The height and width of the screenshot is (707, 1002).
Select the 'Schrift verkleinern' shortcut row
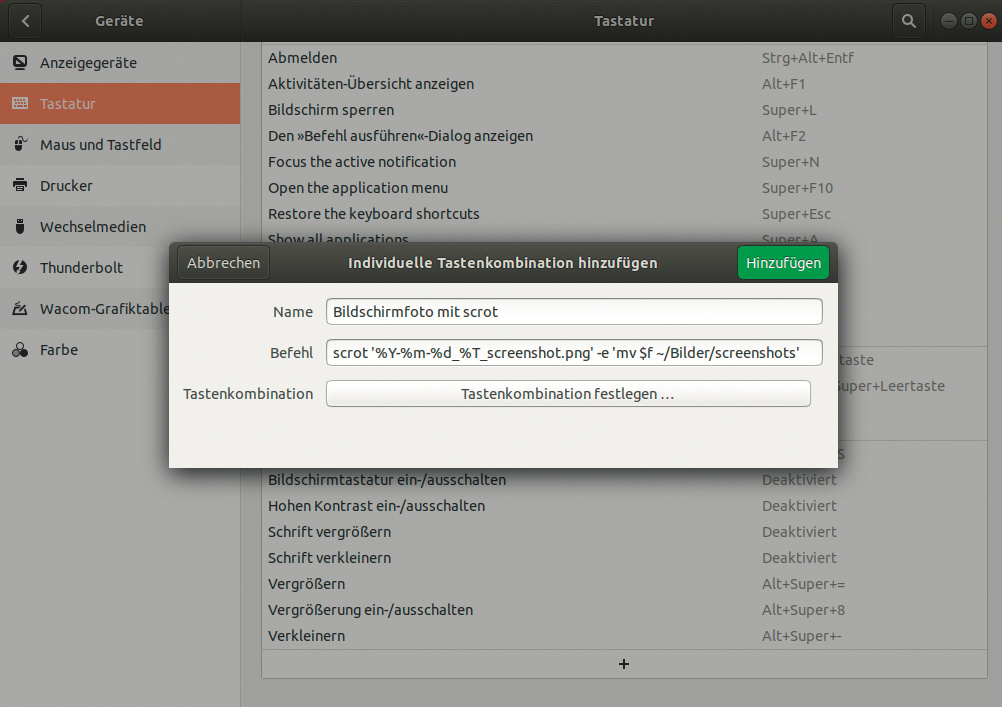[624, 558]
